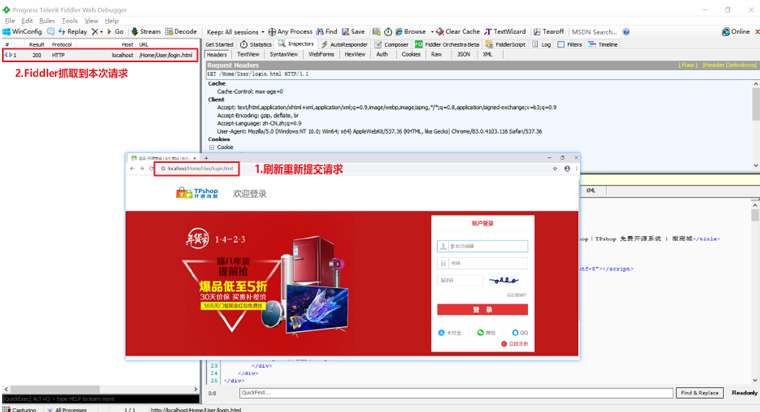Switch to the Log tab
Image resolution: width=760 pixels, height=412 pixels.
541,45
